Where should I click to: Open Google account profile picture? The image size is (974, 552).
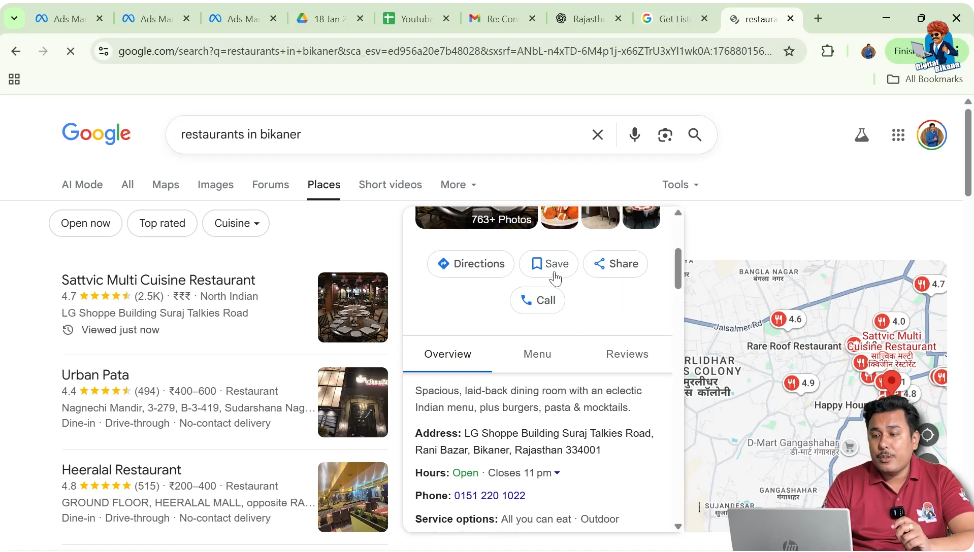(932, 135)
